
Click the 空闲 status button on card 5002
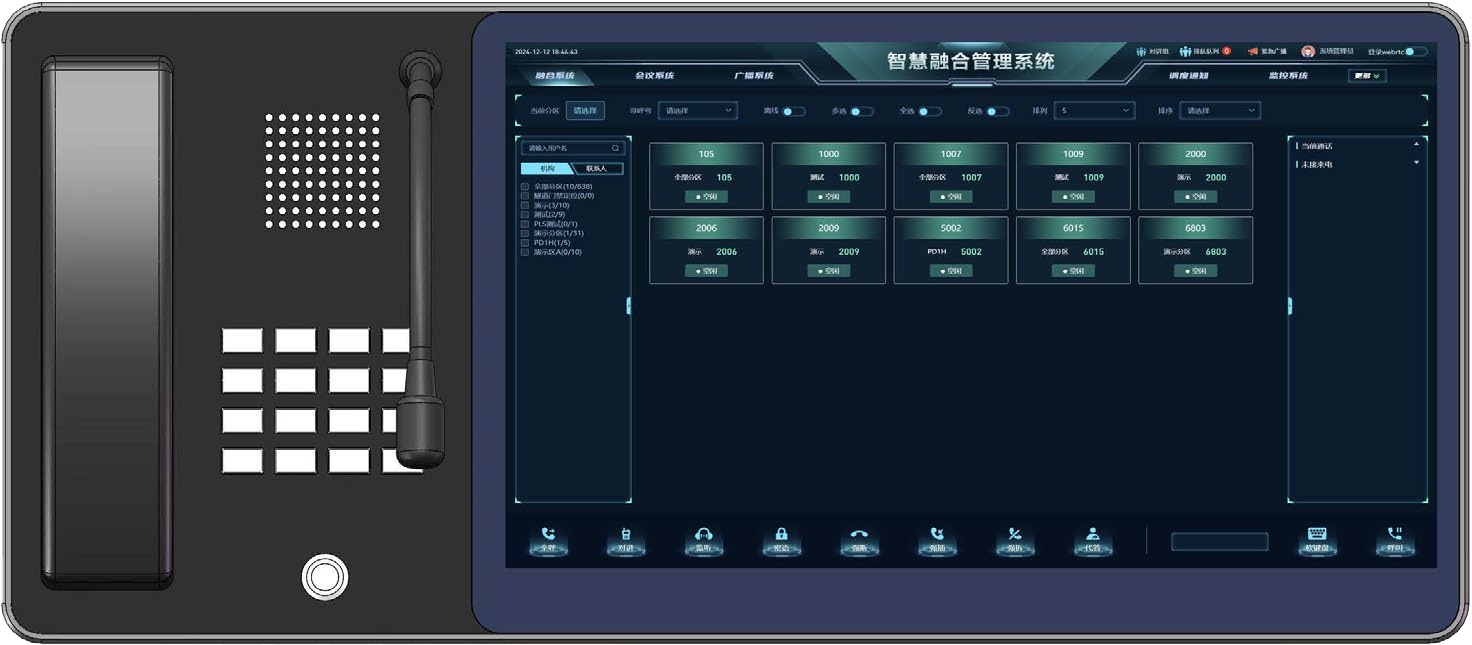pyautogui.click(x=951, y=271)
